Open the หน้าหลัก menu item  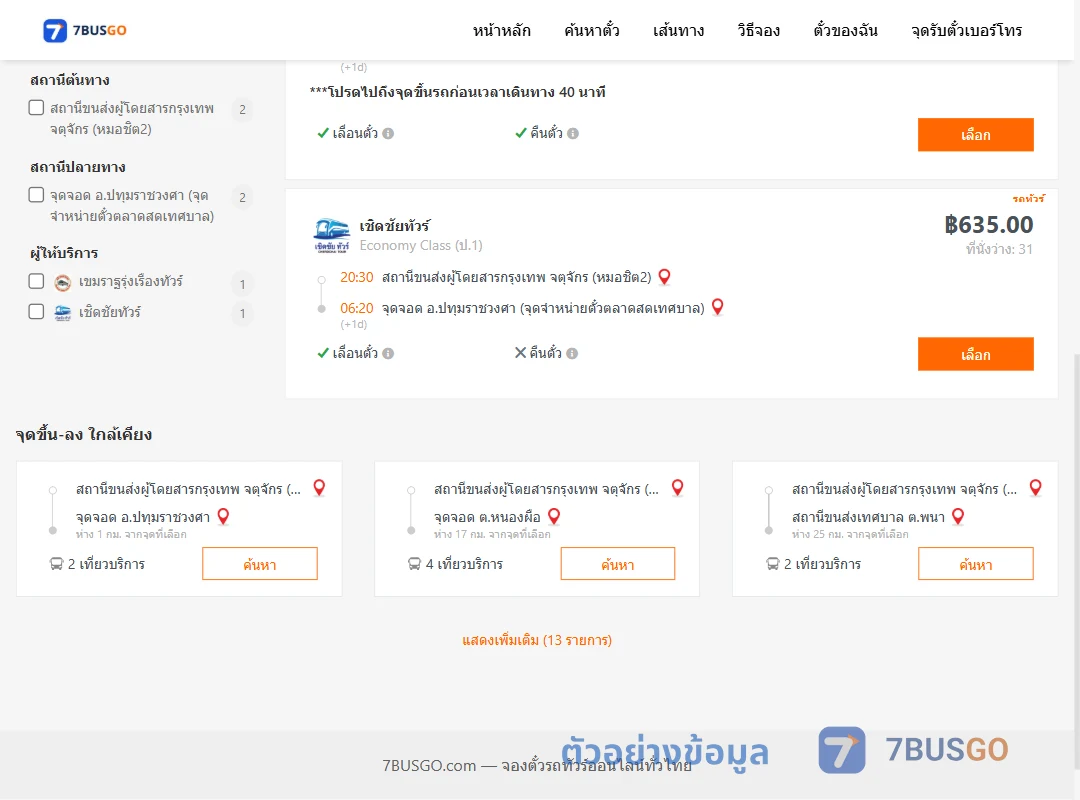click(x=501, y=30)
